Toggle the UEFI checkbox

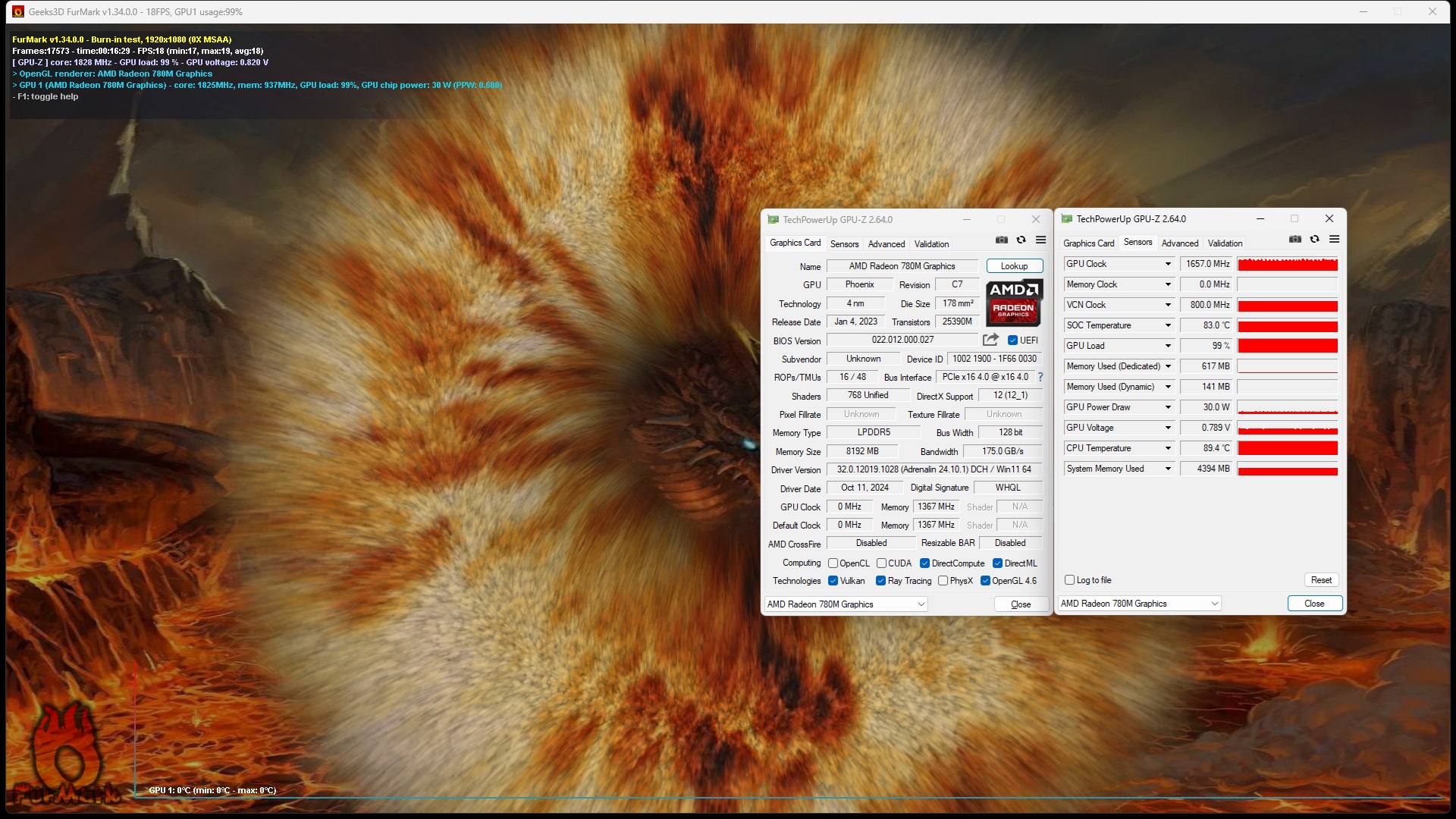click(x=1012, y=340)
